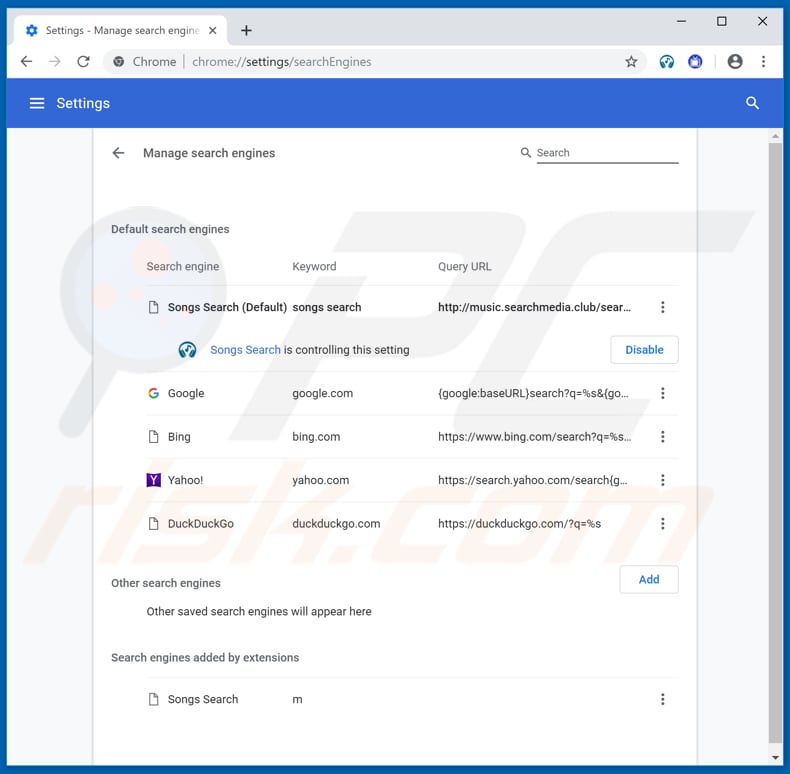Minimize the Chrome window

pyautogui.click(x=681, y=21)
